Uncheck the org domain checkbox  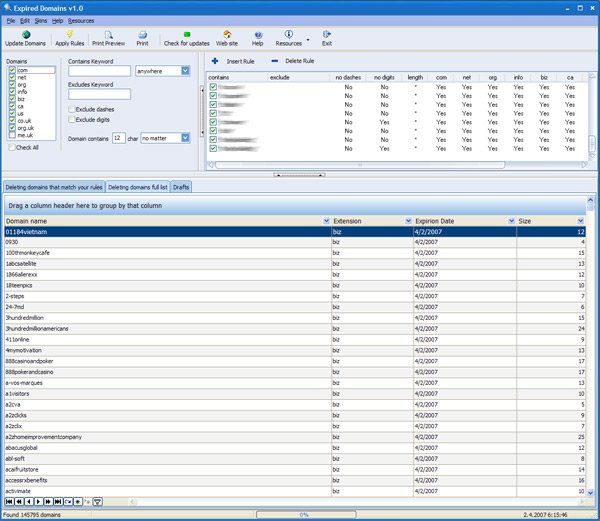click(12, 85)
